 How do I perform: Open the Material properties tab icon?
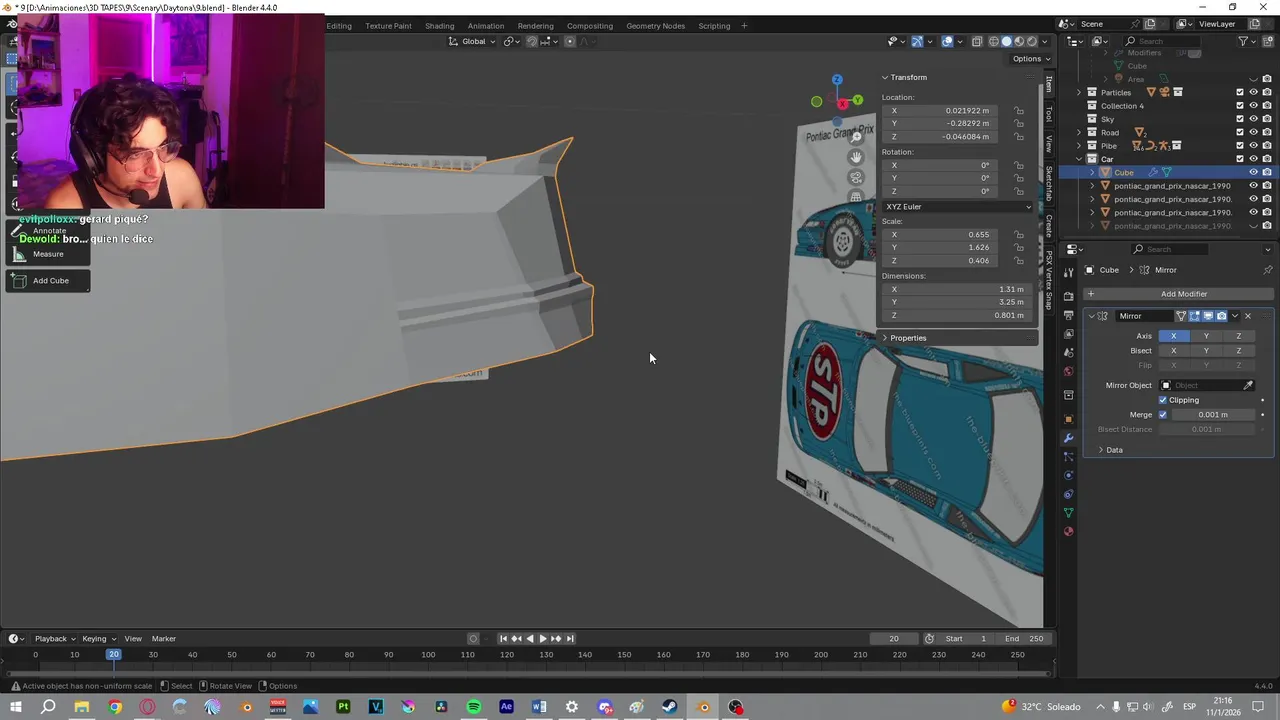click(x=1068, y=532)
